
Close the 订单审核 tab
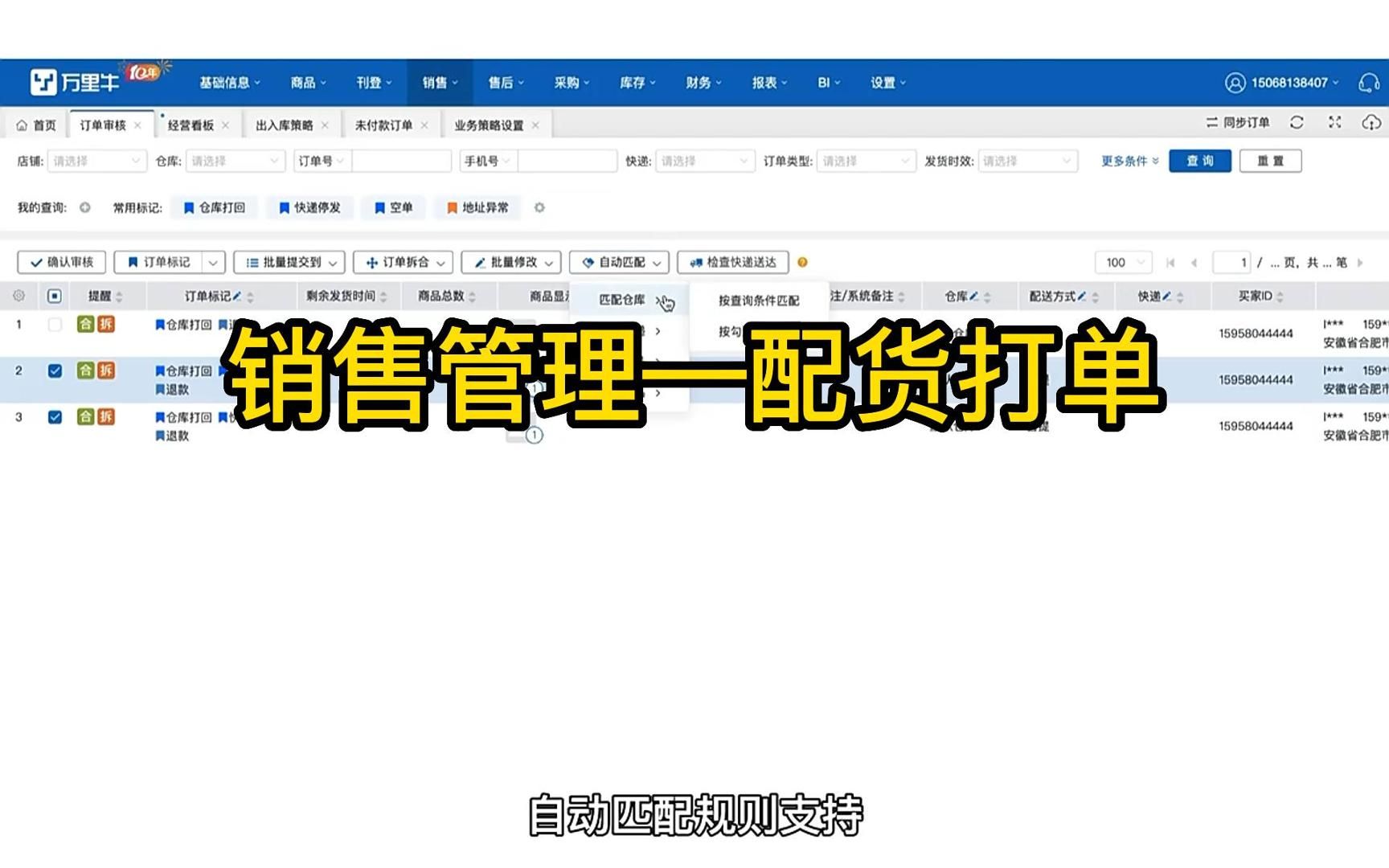137,125
